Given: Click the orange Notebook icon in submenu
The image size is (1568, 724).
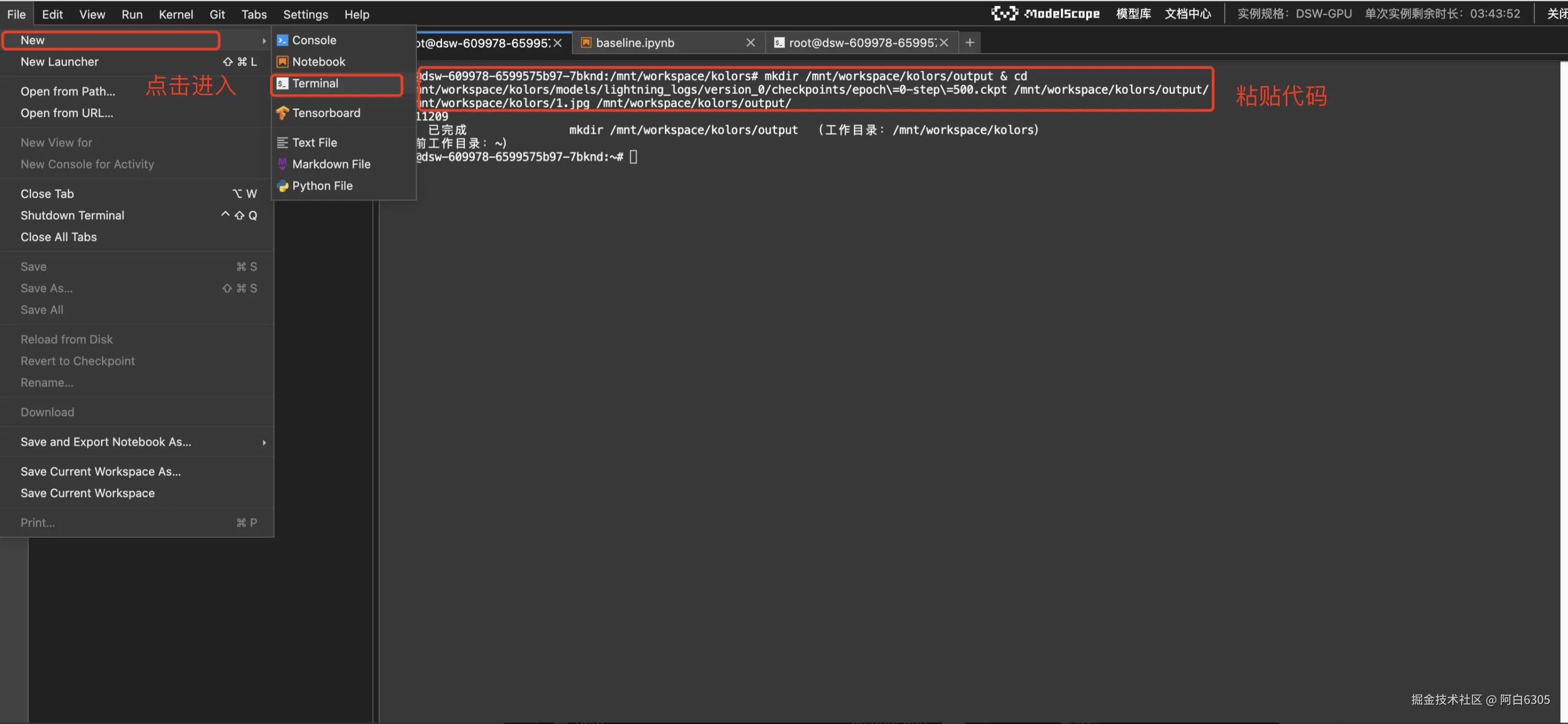Looking at the screenshot, I should [282, 61].
